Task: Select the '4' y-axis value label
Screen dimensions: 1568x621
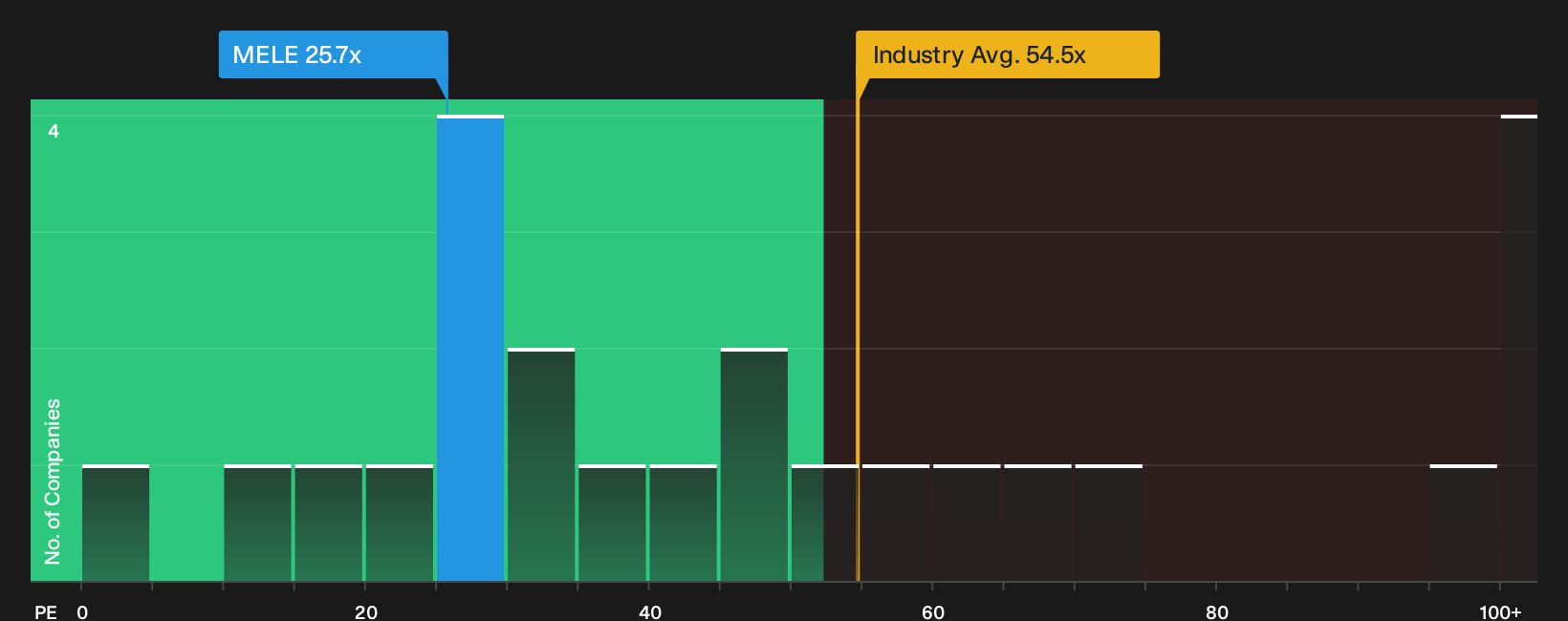Action: coord(54,131)
